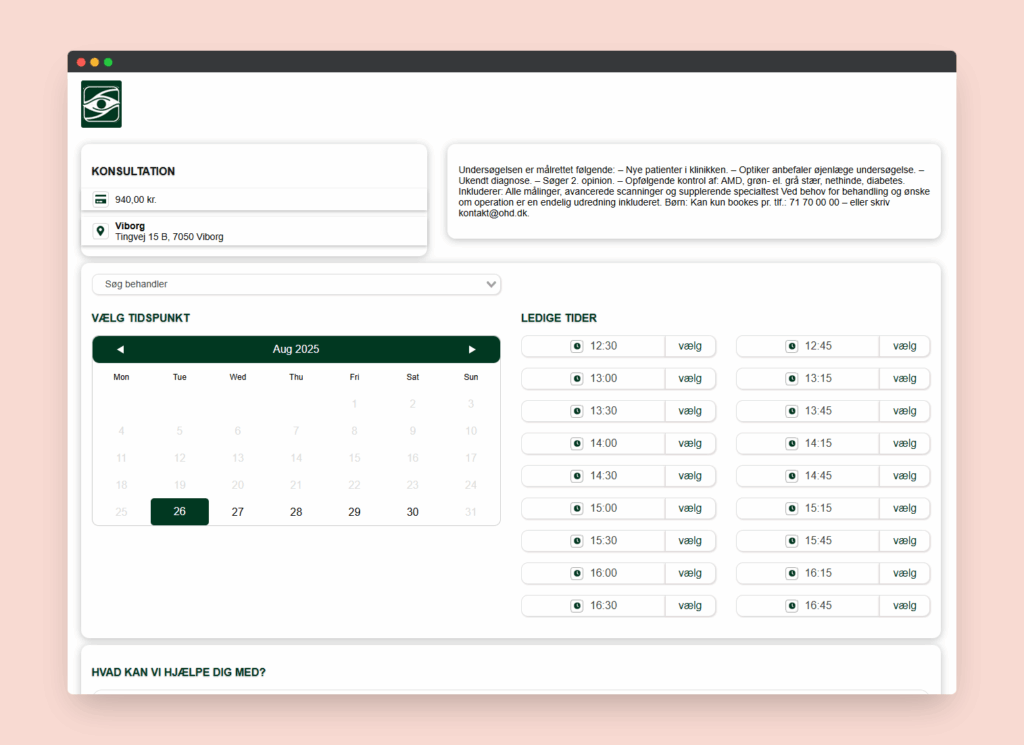Select vælg next to 13:15

tap(904, 379)
